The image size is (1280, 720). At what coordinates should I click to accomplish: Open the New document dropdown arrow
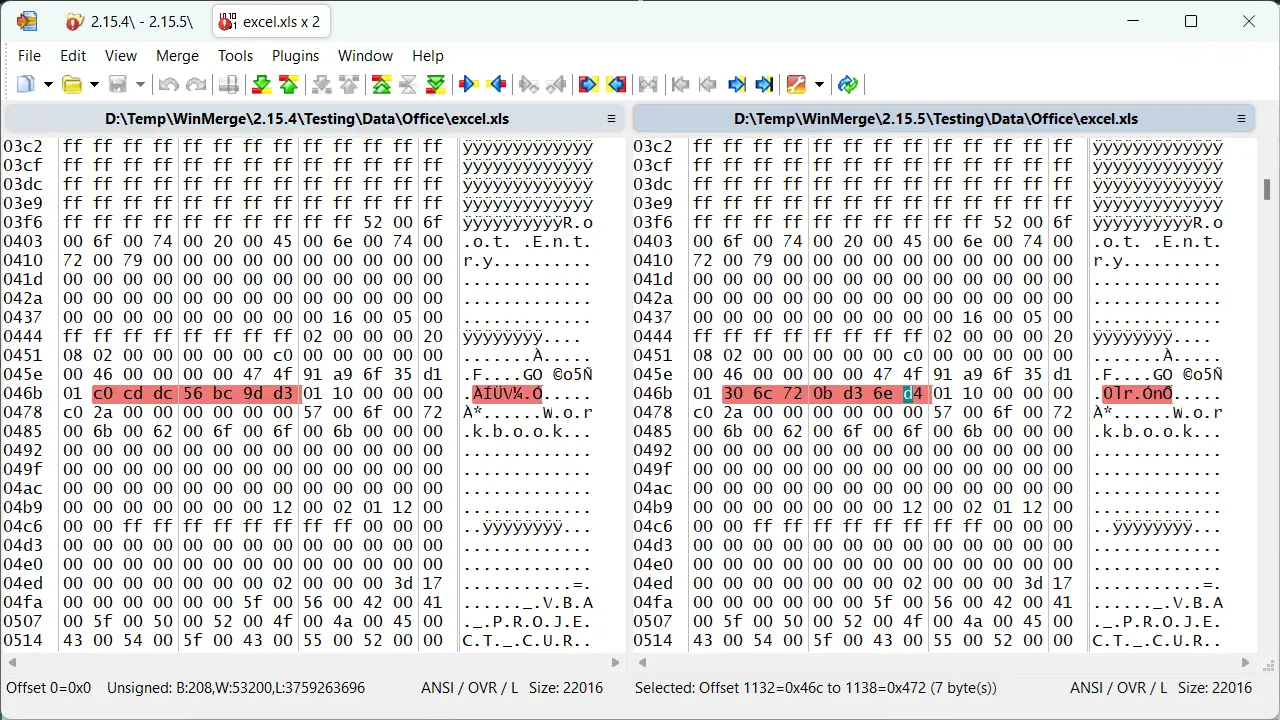click(x=47, y=85)
